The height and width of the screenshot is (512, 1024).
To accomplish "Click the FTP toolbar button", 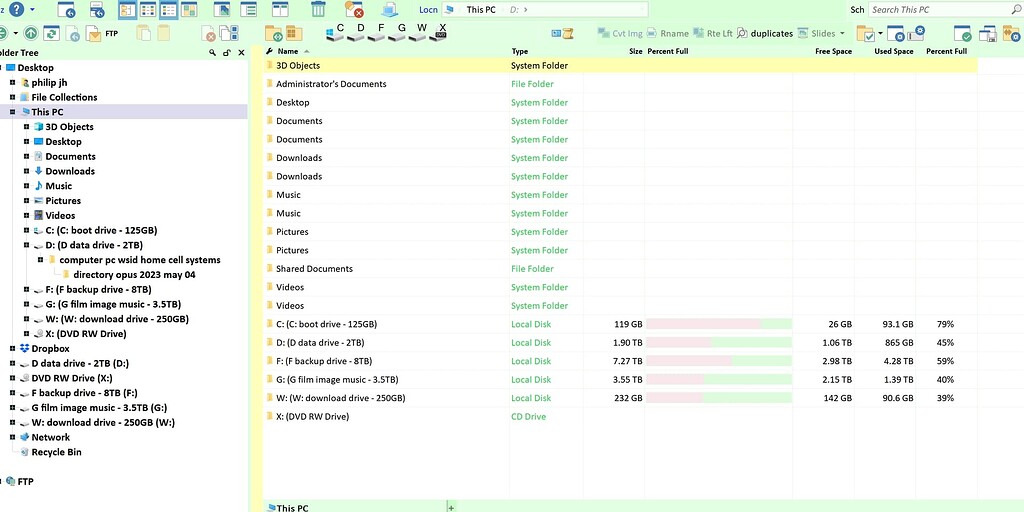I will pos(112,33).
